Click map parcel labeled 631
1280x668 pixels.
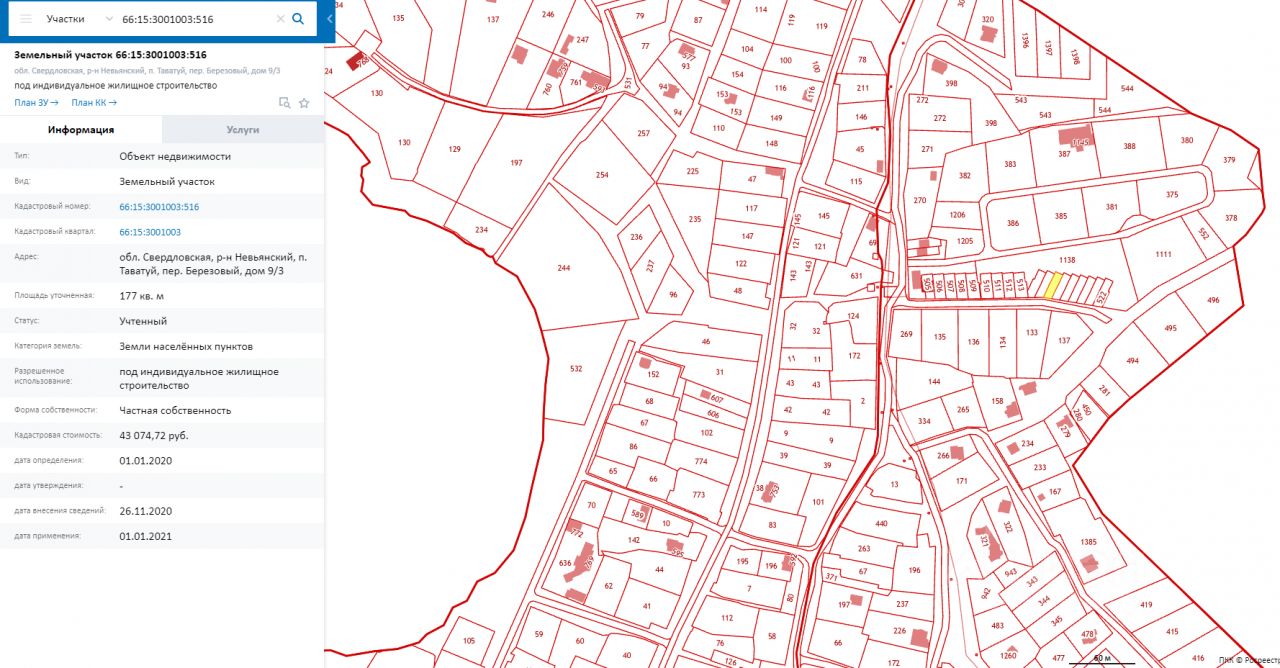coord(856,276)
